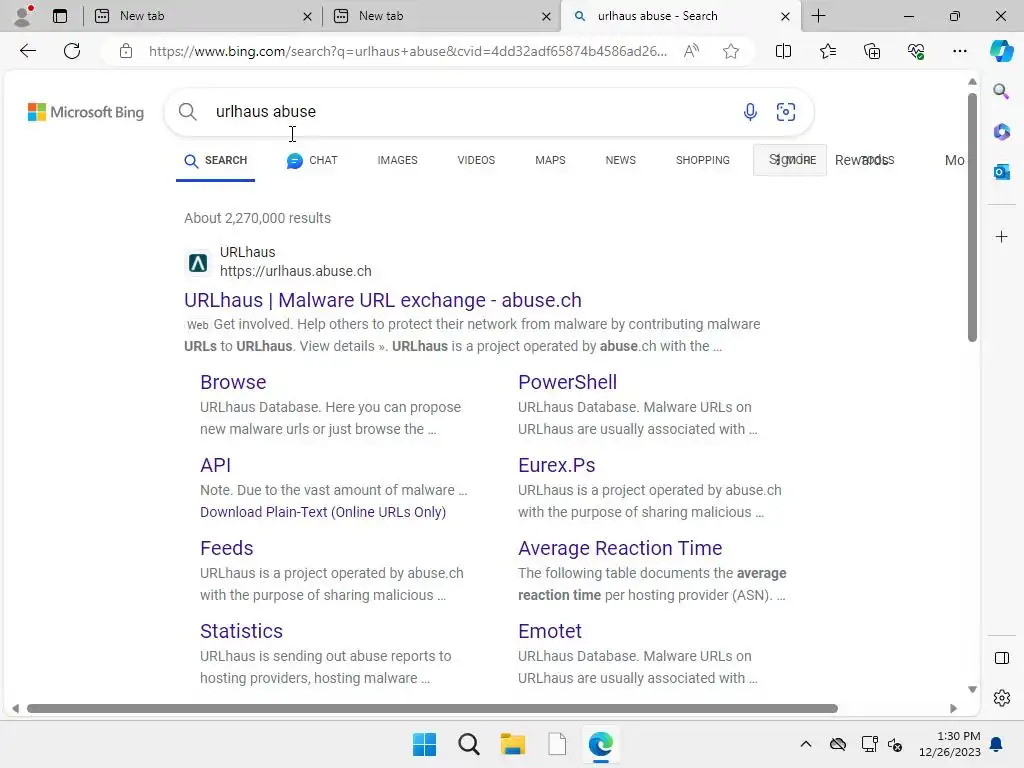Open notification bell in taskbar
This screenshot has width=1024, height=768.
click(x=996, y=744)
